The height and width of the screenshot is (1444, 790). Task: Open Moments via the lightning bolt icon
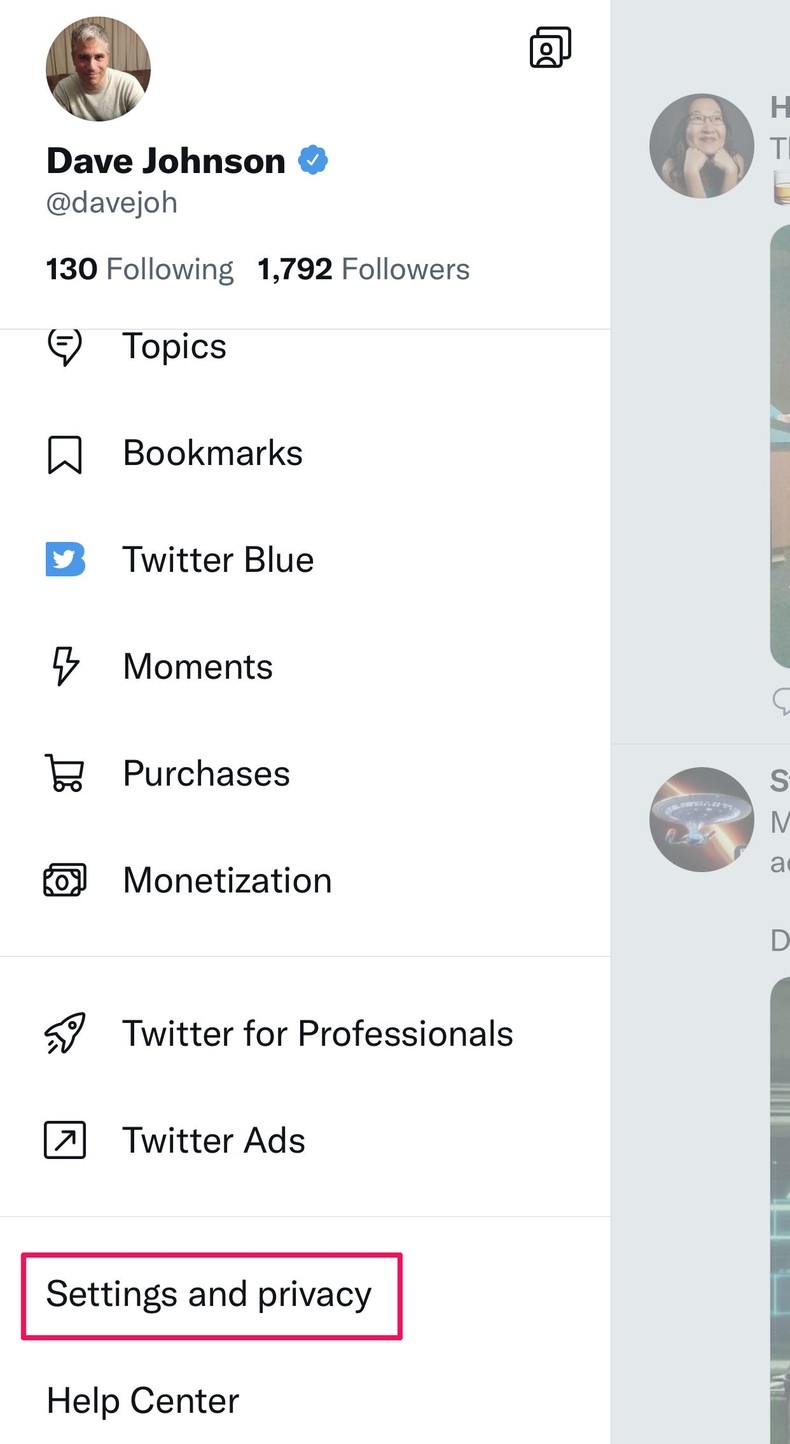coord(64,667)
